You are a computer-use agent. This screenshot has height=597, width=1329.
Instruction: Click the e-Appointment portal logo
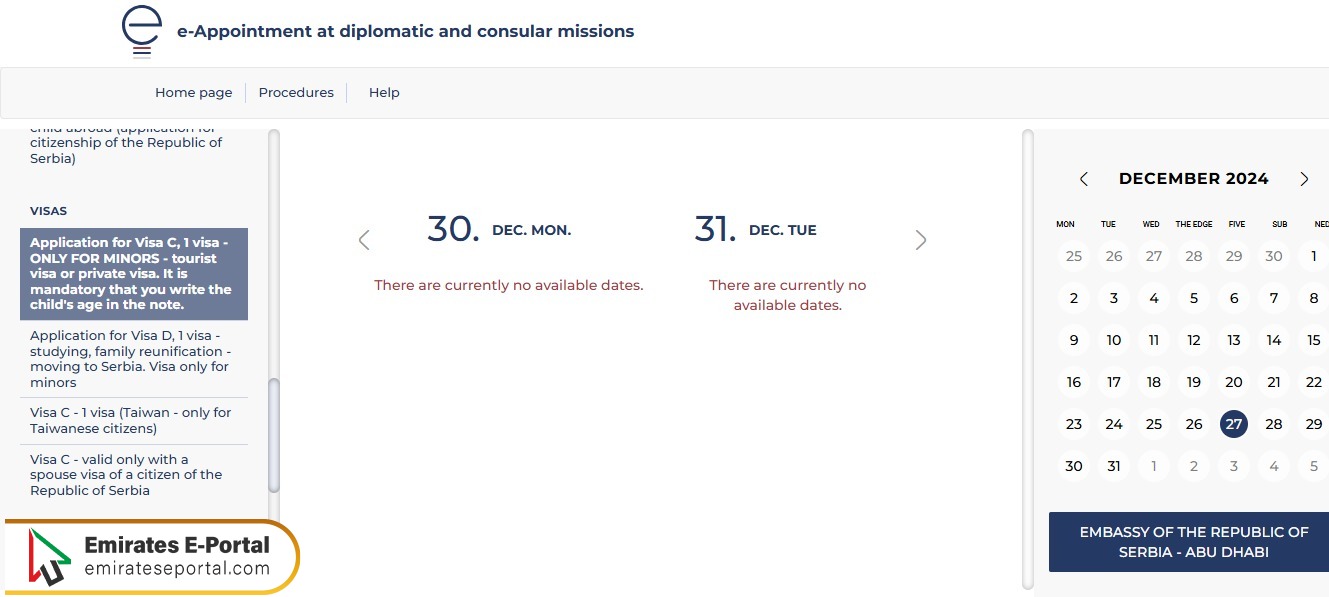pos(141,30)
